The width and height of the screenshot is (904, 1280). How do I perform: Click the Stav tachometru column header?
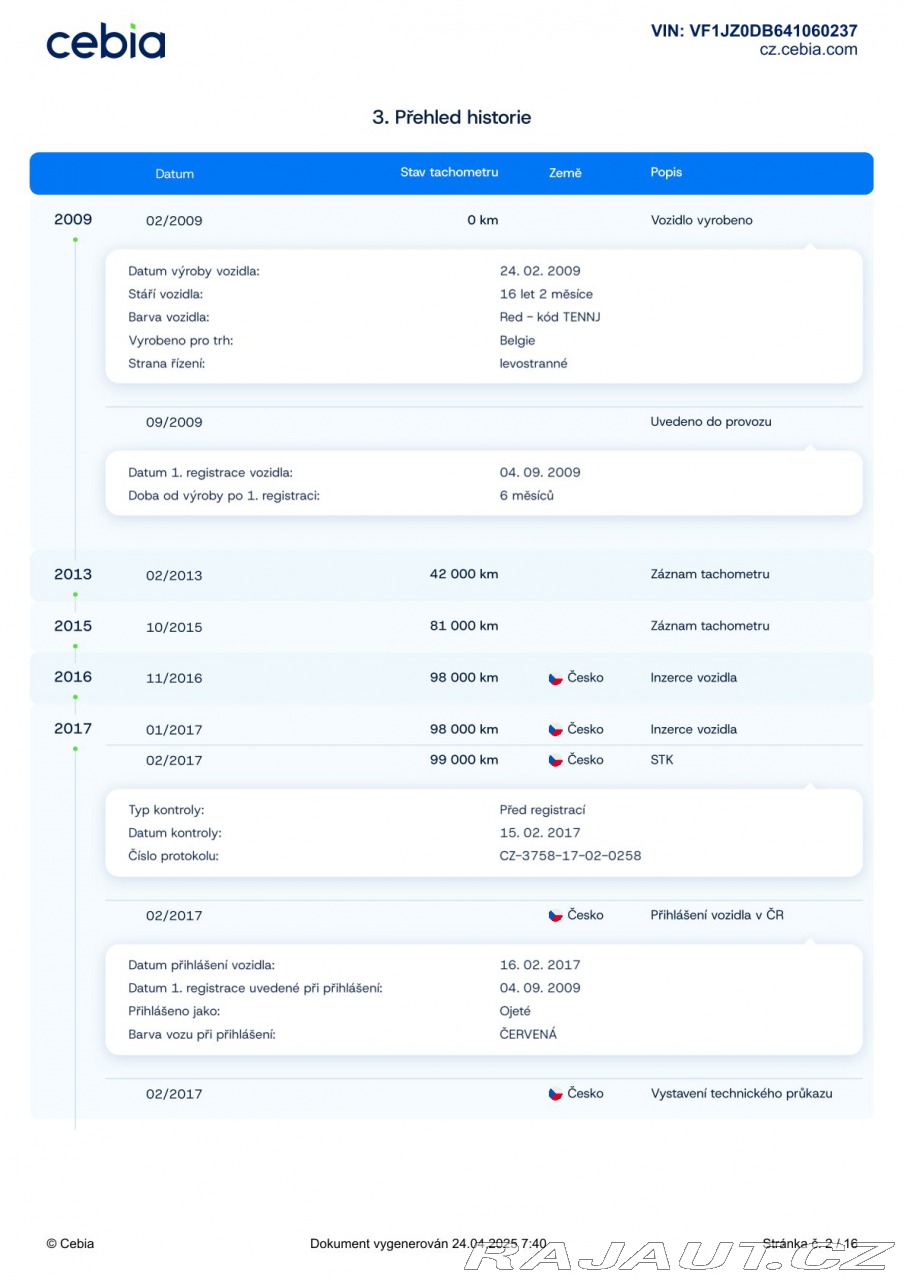(x=449, y=172)
